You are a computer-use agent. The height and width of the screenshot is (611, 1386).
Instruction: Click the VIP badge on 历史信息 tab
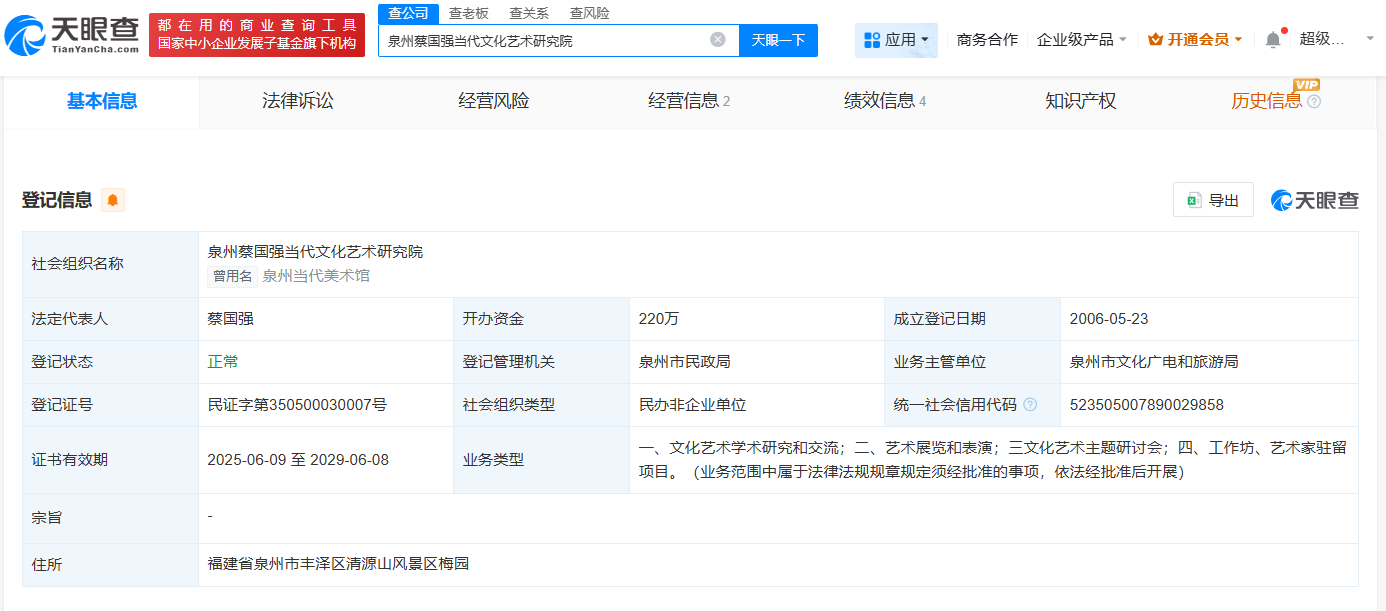click(x=1306, y=86)
